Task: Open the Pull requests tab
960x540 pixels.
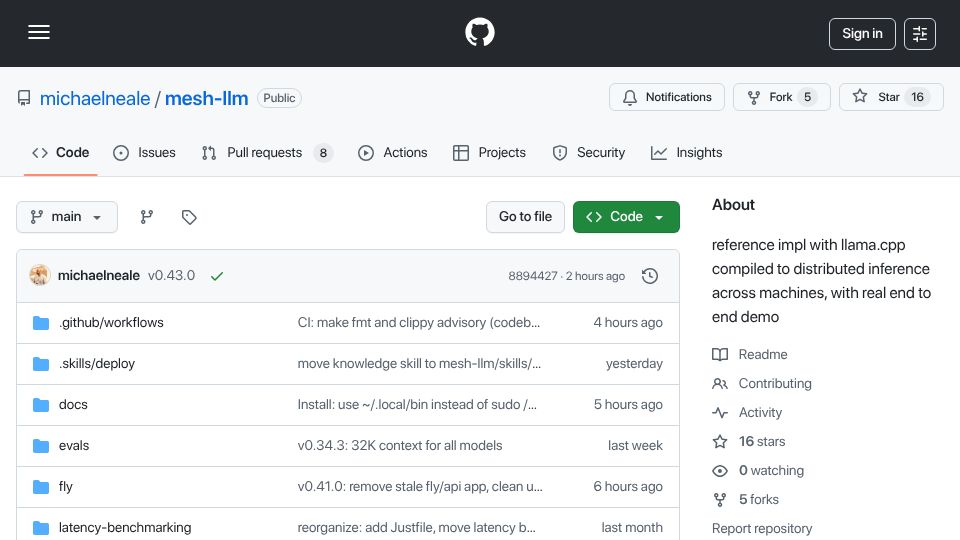Action: [267, 152]
